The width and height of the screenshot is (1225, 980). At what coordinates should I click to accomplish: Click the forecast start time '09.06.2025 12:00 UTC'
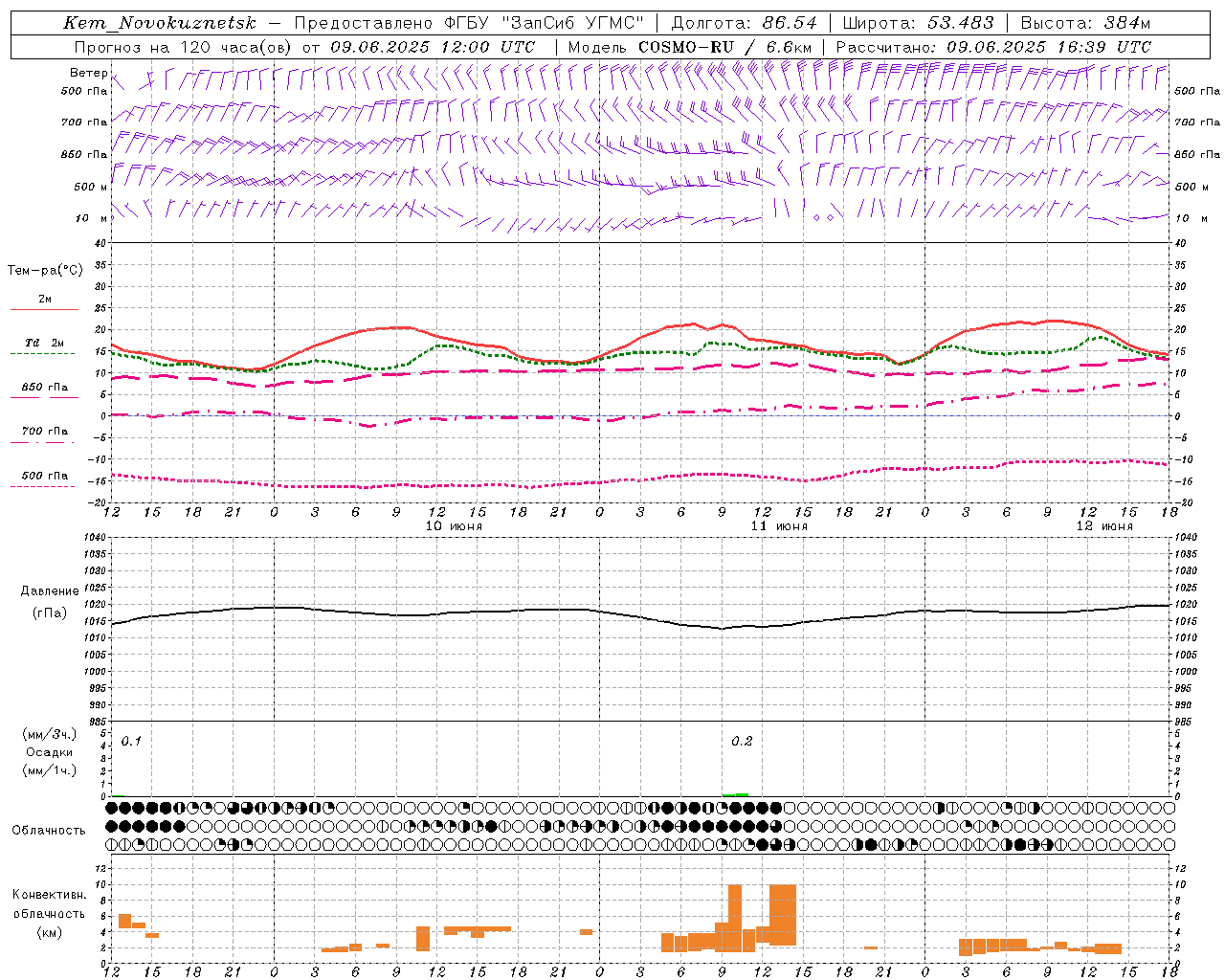pyautogui.click(x=433, y=47)
